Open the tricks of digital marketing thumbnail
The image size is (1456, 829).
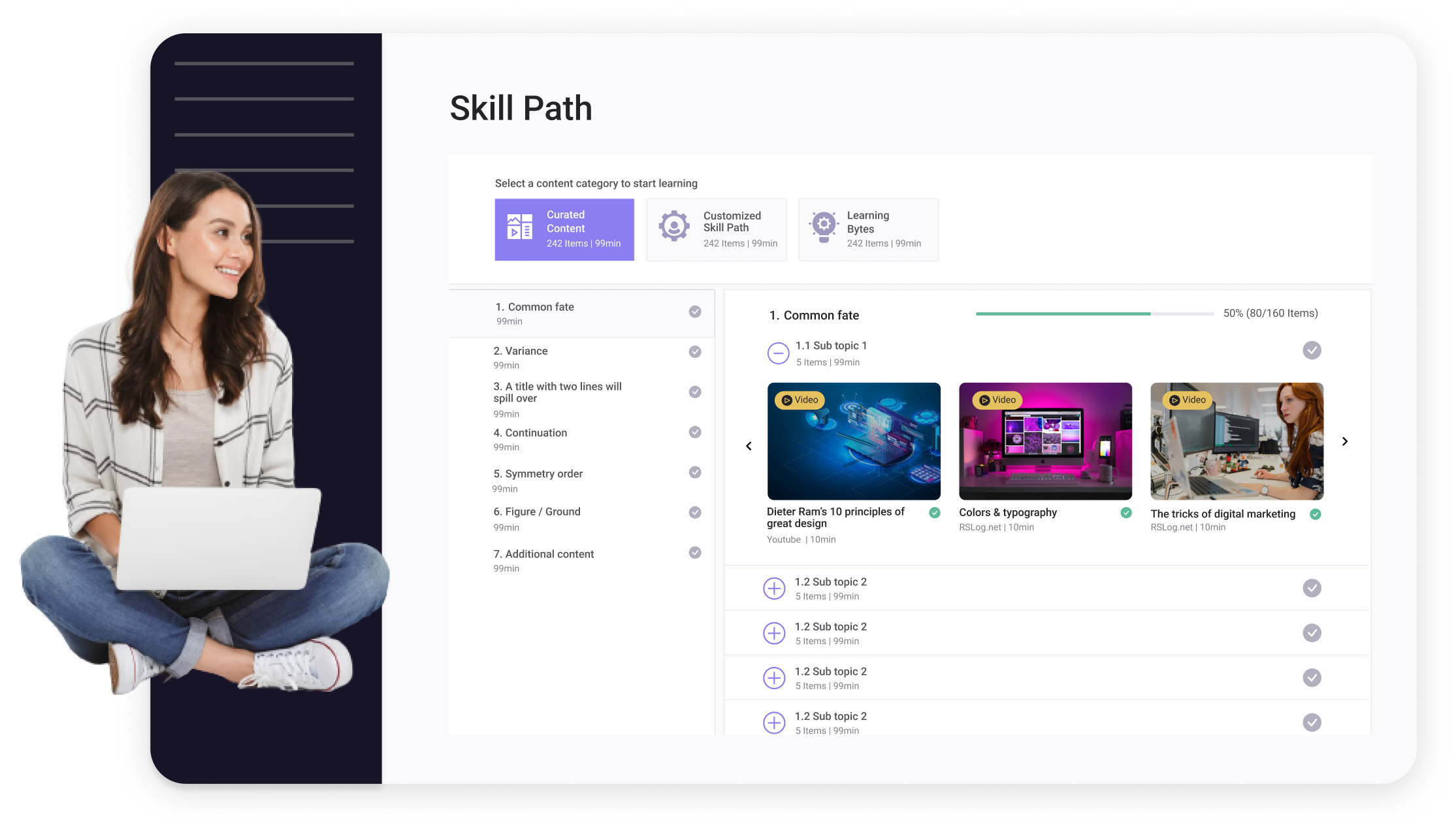click(1237, 451)
